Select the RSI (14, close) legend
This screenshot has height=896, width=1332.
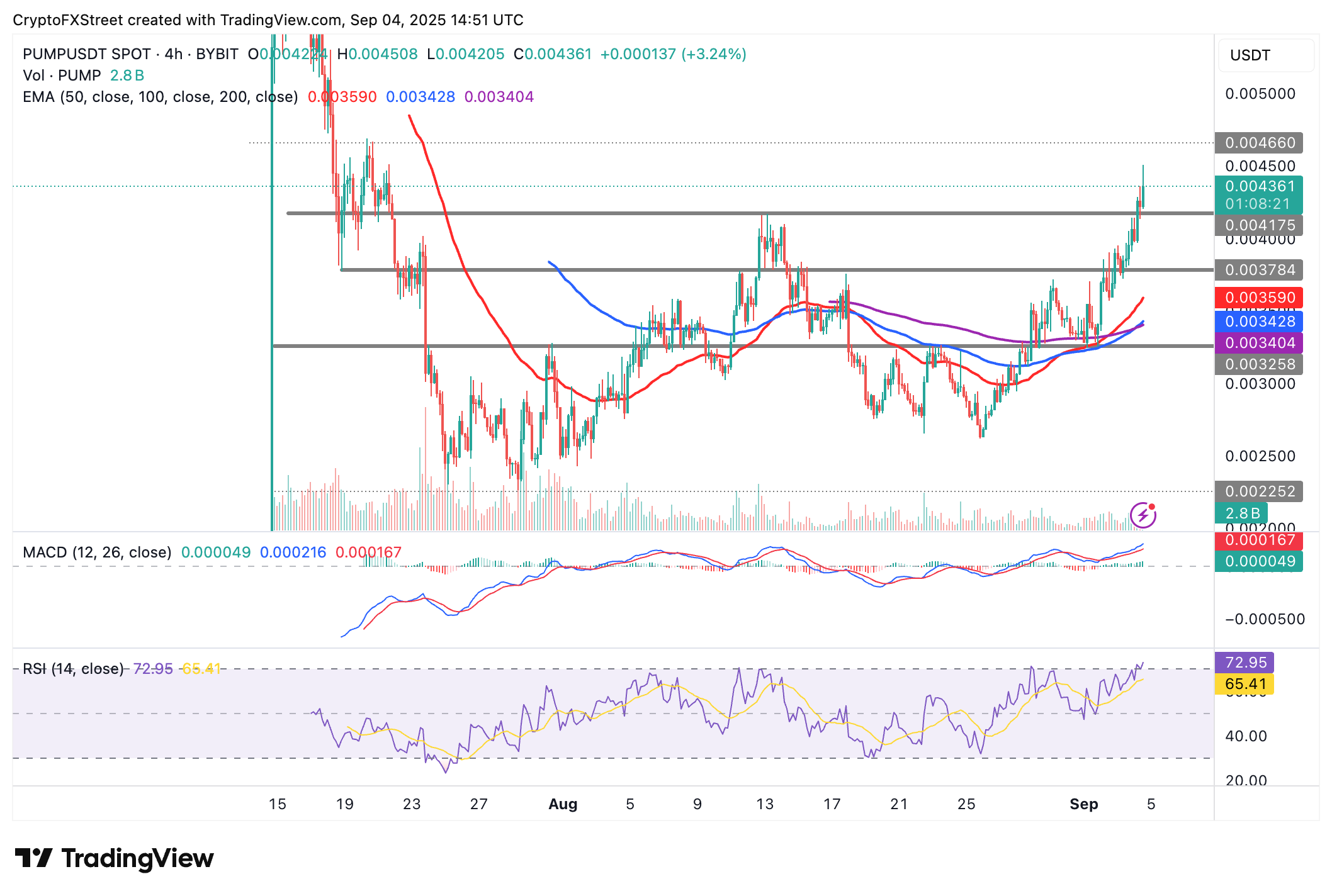tap(73, 669)
